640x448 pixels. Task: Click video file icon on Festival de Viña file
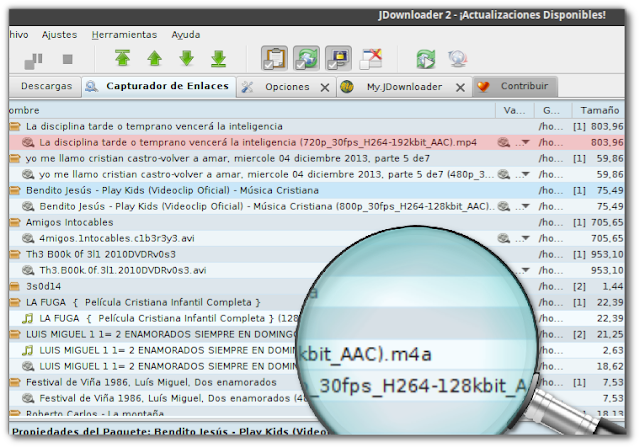click(x=28, y=398)
